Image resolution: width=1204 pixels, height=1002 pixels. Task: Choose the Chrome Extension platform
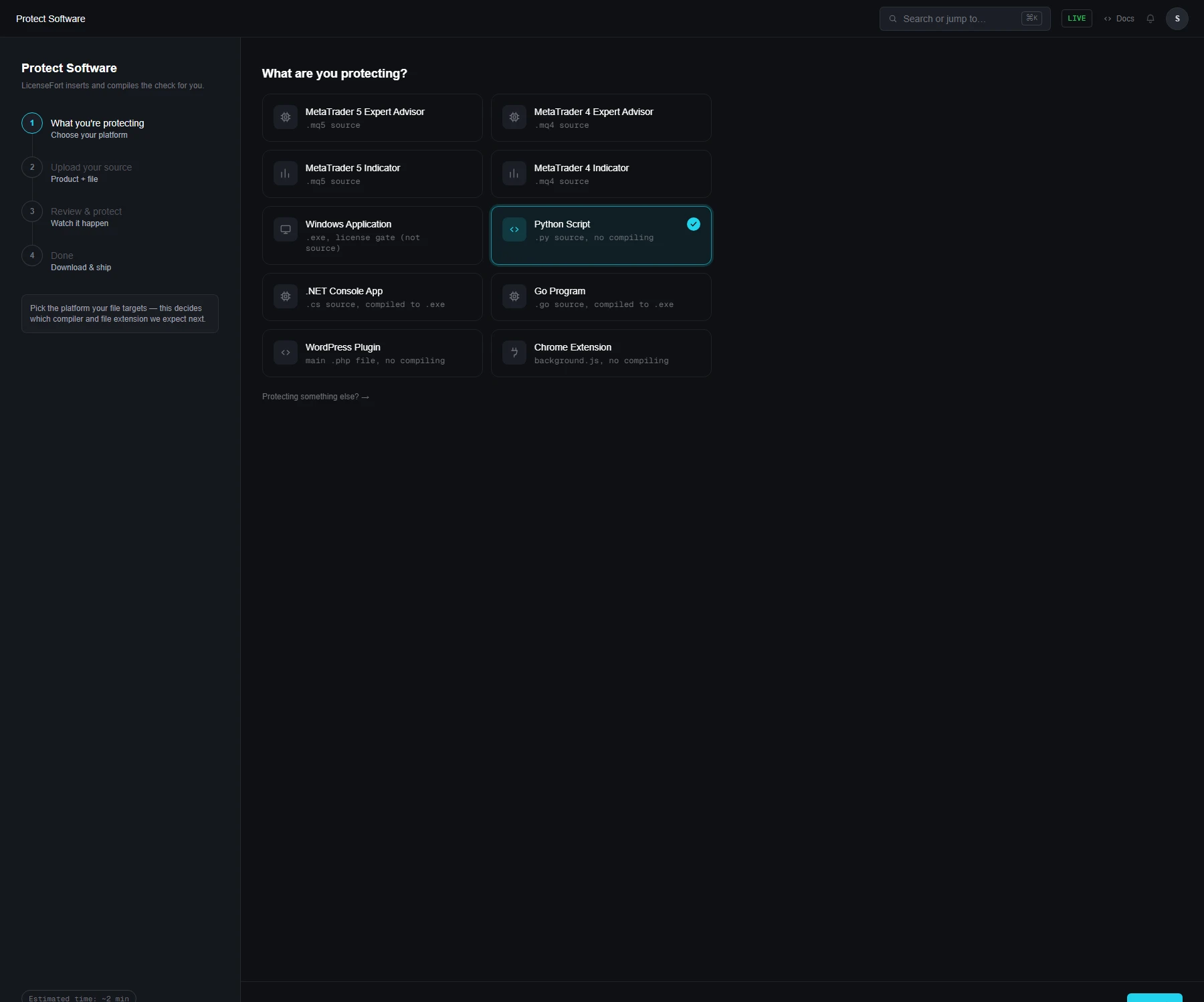tap(601, 353)
